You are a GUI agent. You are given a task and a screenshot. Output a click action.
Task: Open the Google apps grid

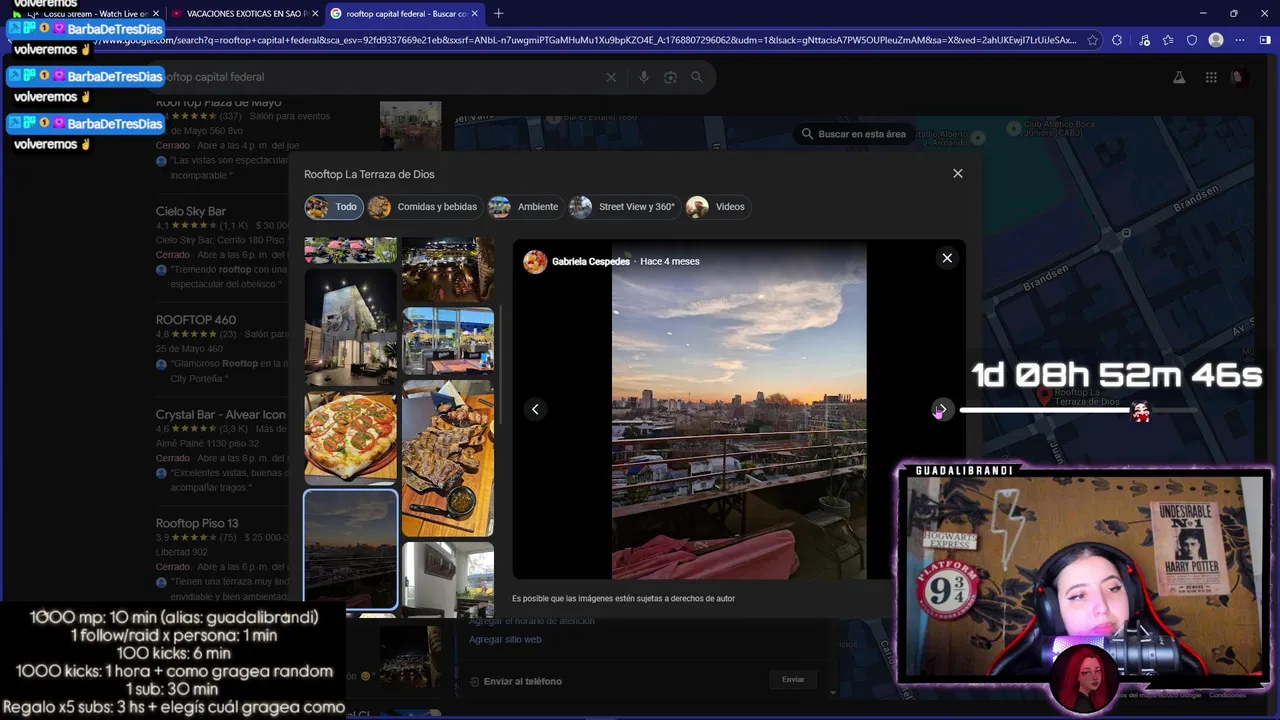coord(1211,77)
